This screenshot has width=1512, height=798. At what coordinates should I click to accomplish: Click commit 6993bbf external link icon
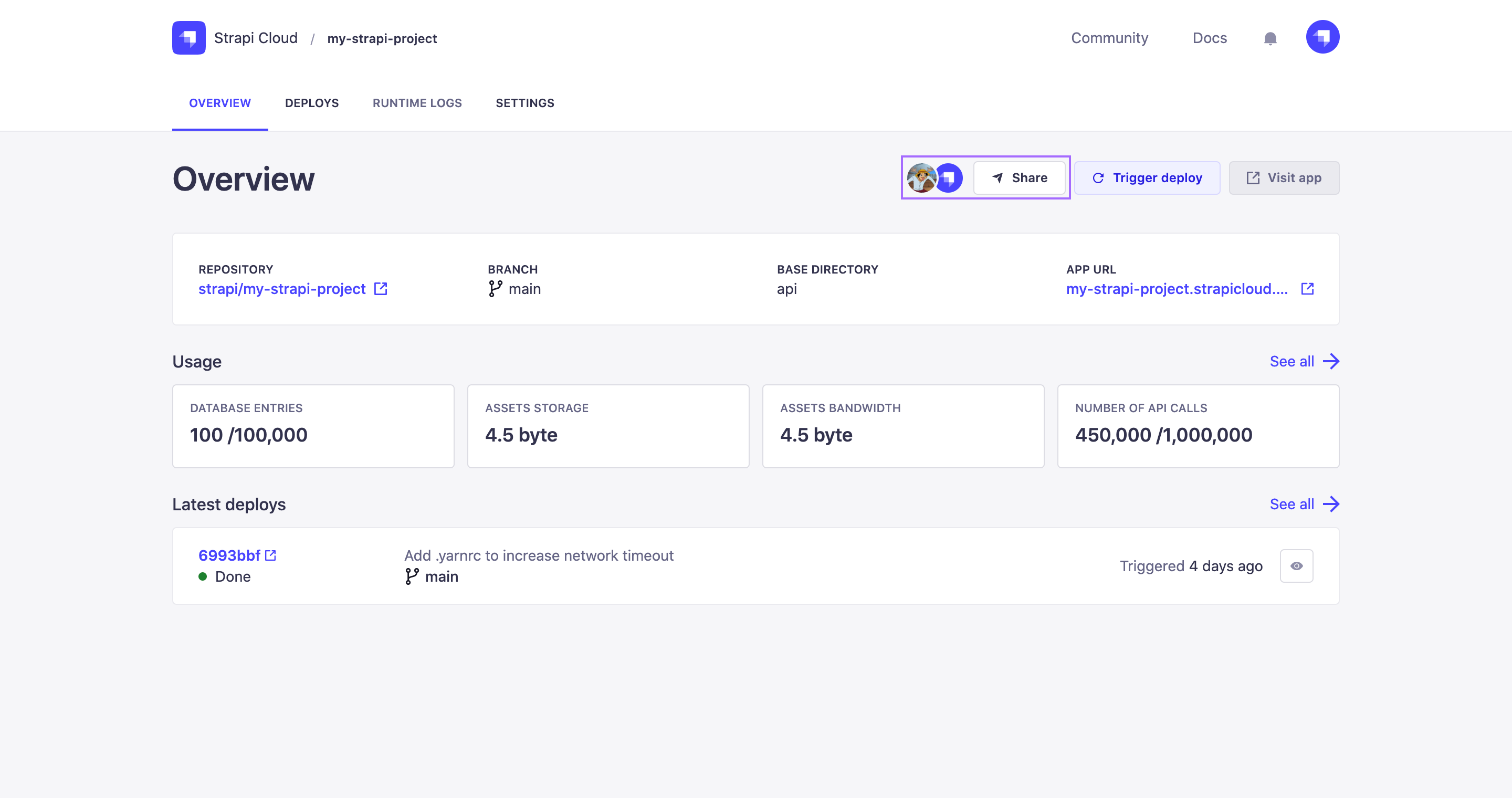pos(270,555)
